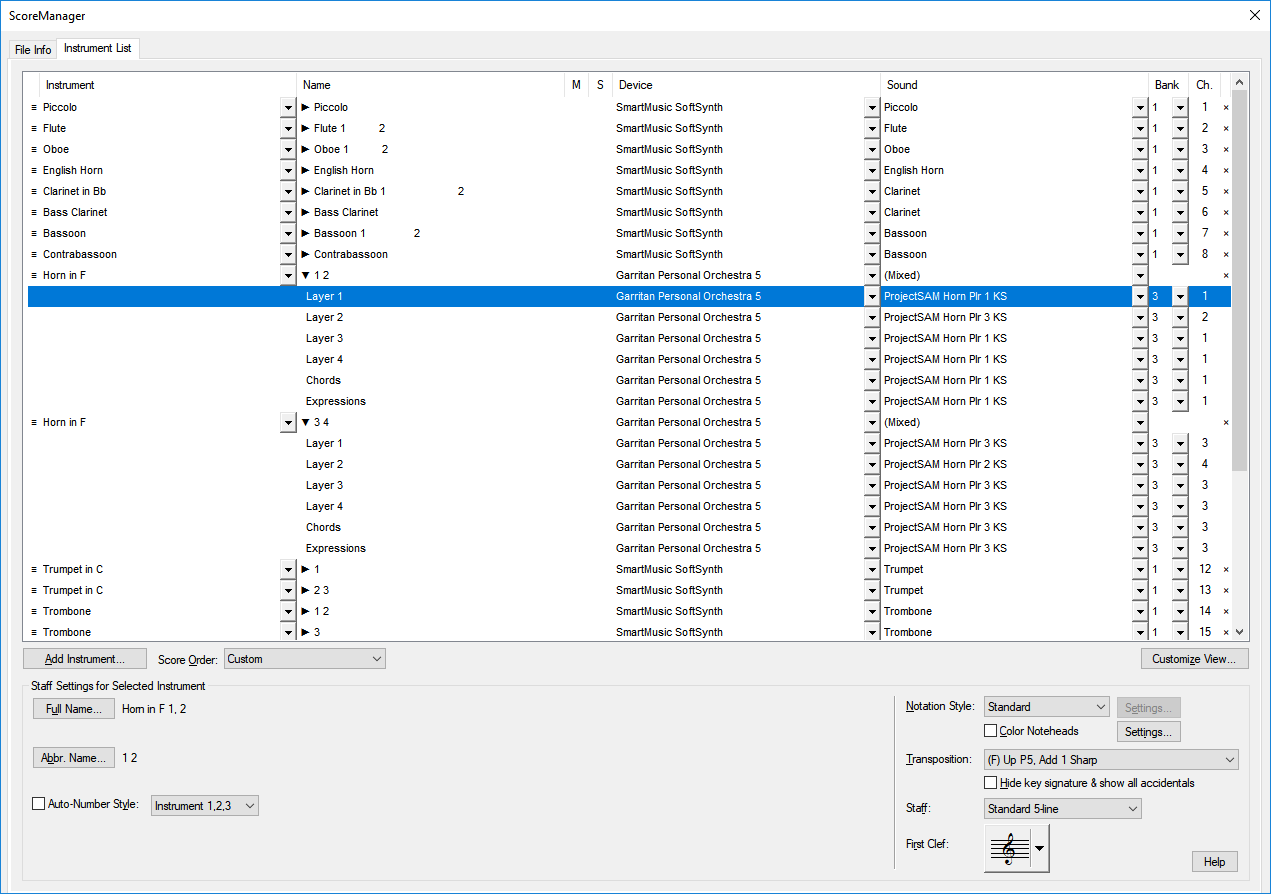This screenshot has width=1271, height=894.
Task: Open the Customize View button
Action: (1194, 659)
